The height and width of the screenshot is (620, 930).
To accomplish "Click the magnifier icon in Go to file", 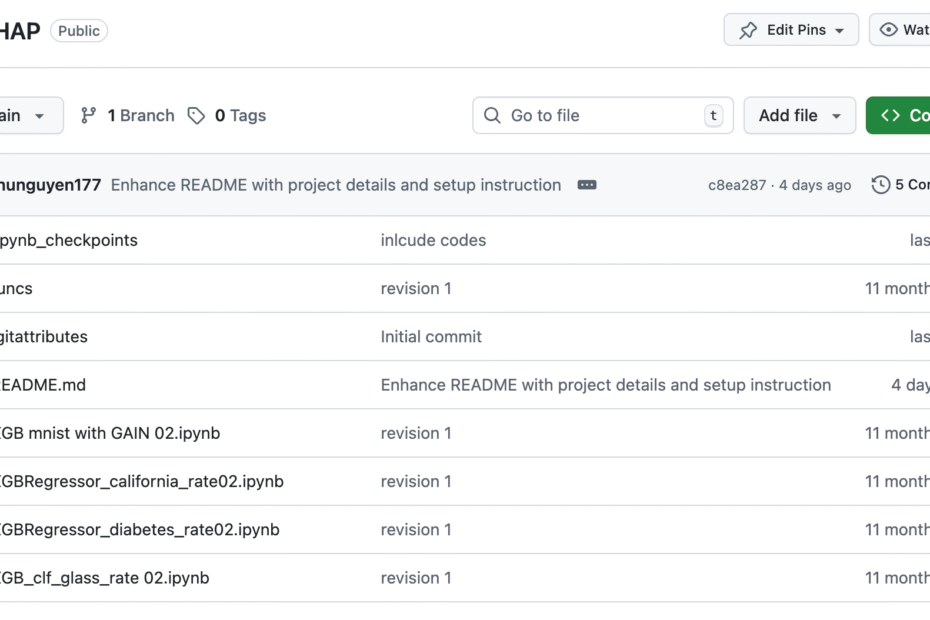I will [x=492, y=116].
